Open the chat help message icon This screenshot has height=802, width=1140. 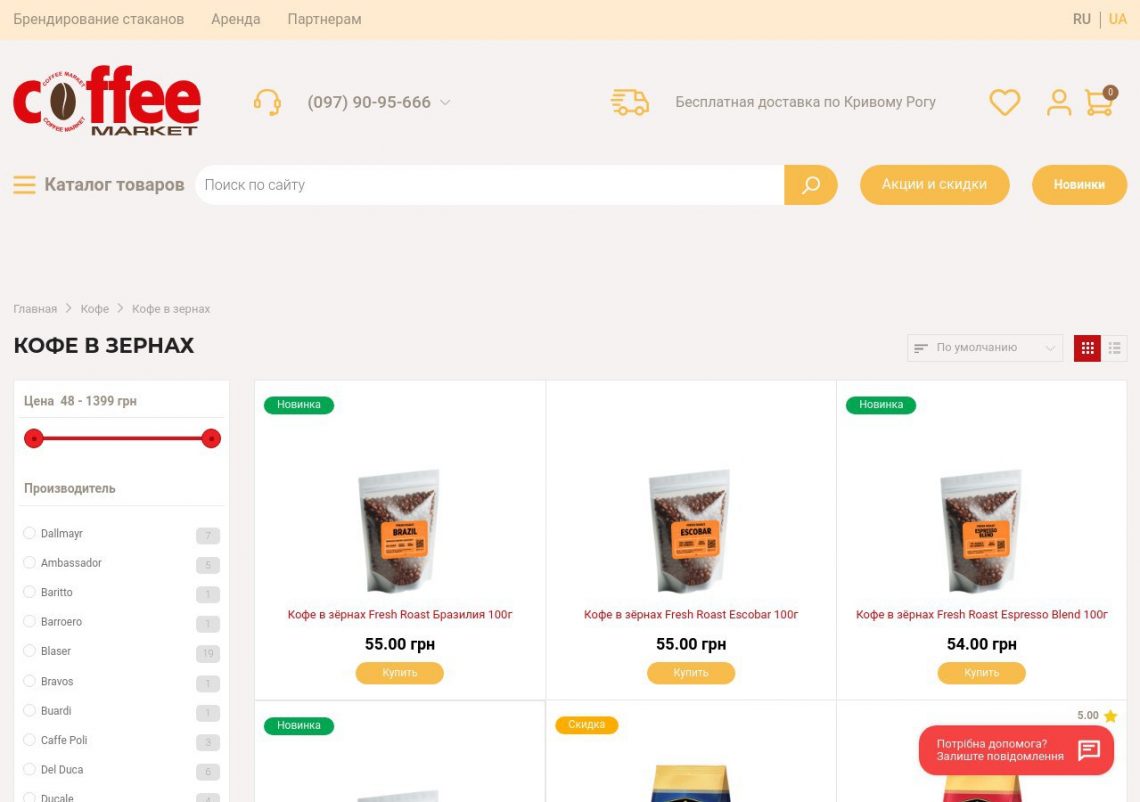(x=1088, y=750)
